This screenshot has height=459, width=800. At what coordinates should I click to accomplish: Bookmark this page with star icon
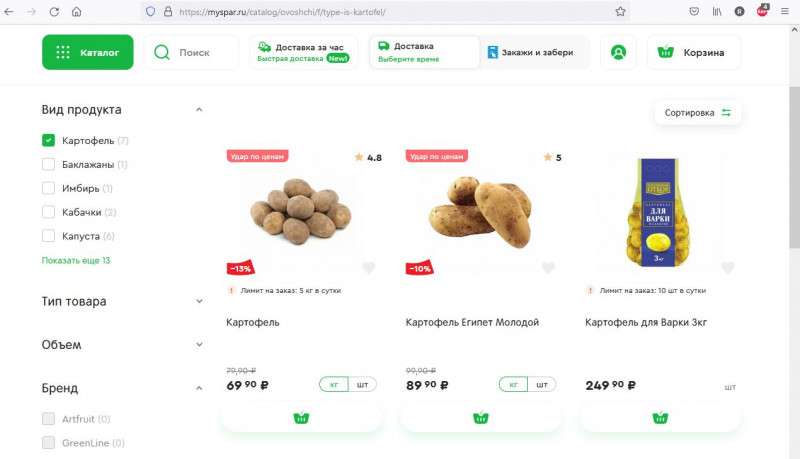click(620, 11)
